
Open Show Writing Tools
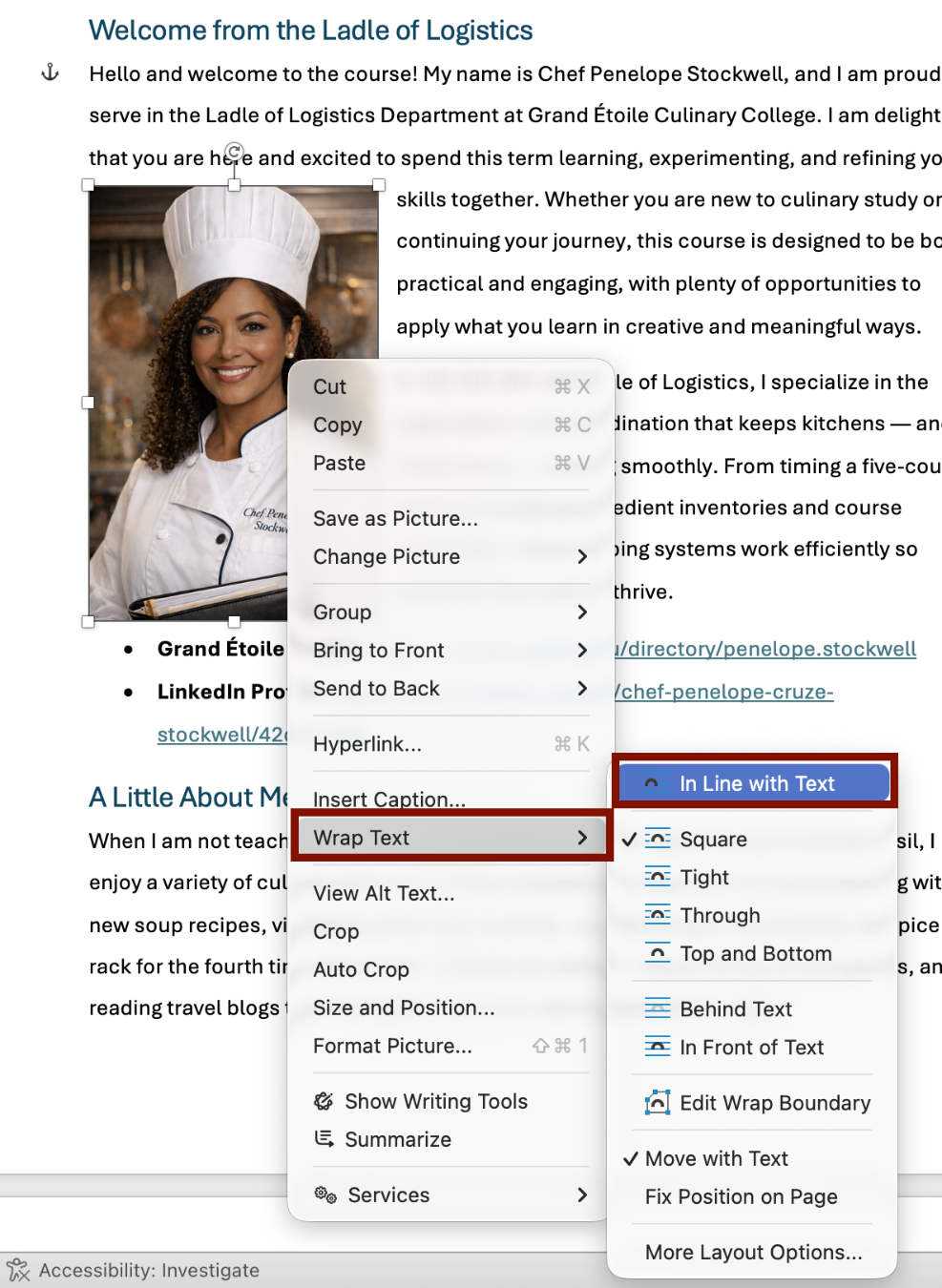tap(435, 1101)
